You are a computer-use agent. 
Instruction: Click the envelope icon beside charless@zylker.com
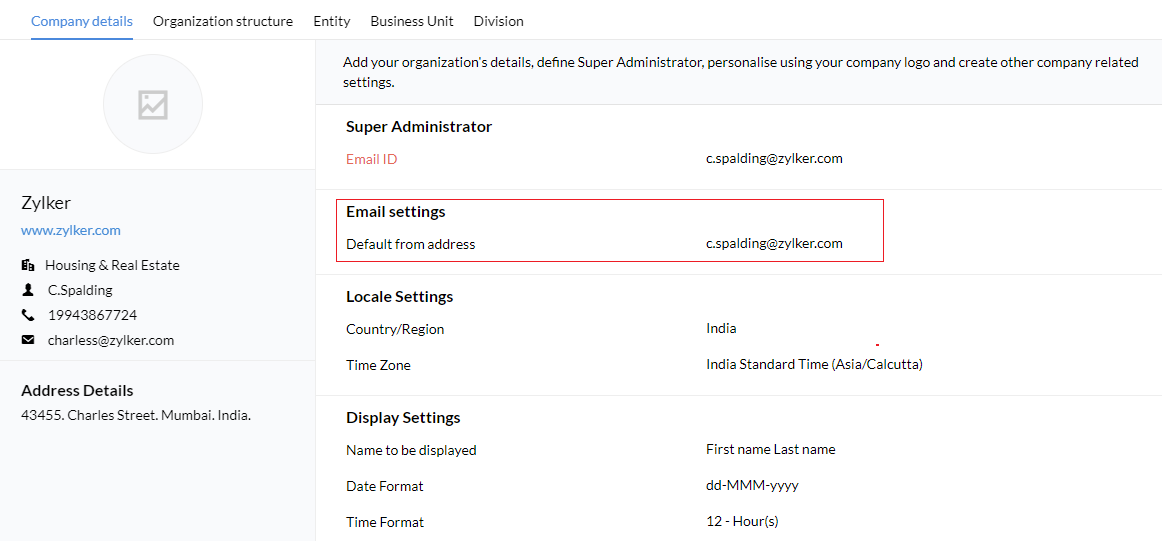click(x=27, y=340)
